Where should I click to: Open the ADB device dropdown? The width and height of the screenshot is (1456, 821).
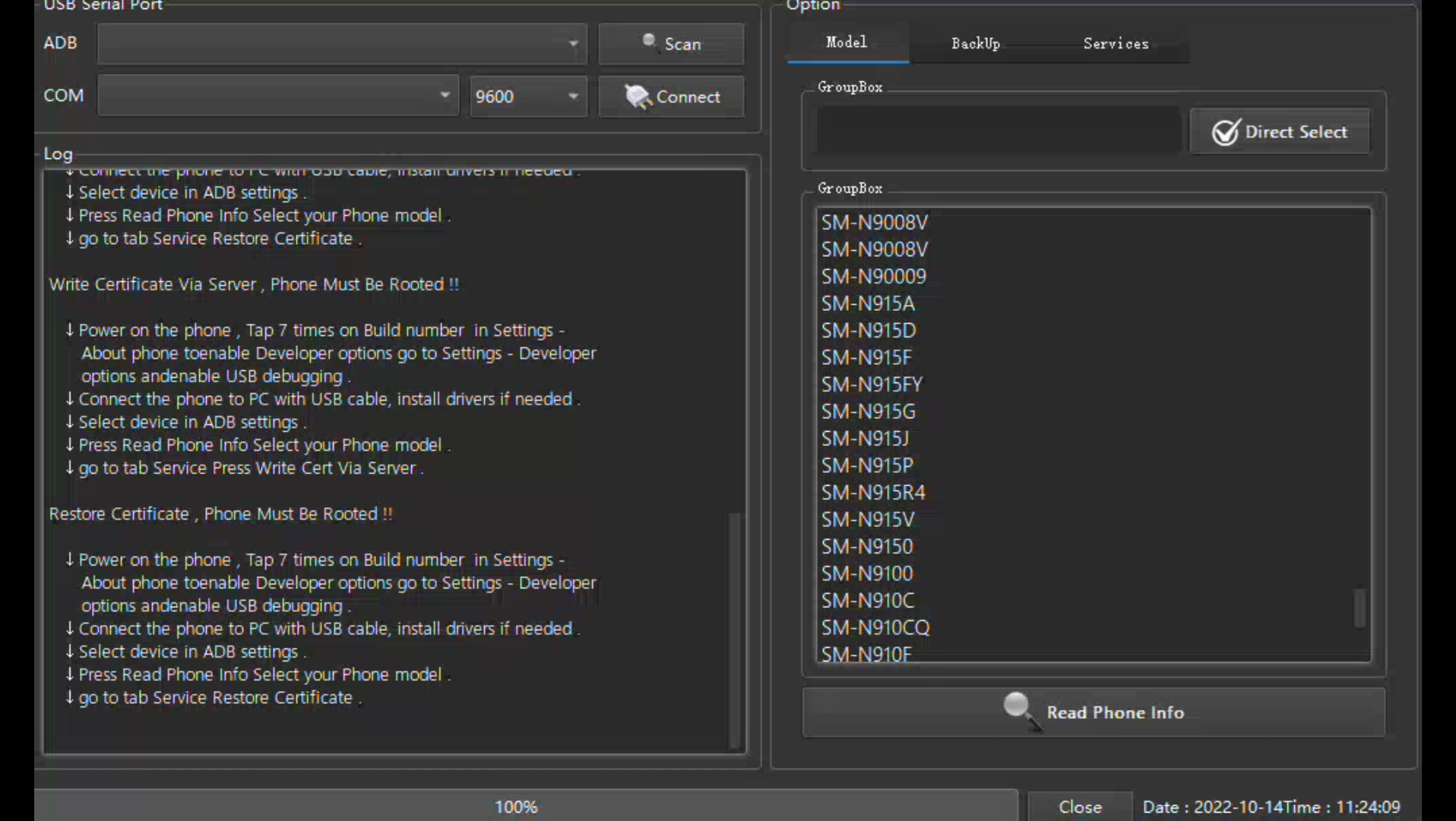coord(342,43)
